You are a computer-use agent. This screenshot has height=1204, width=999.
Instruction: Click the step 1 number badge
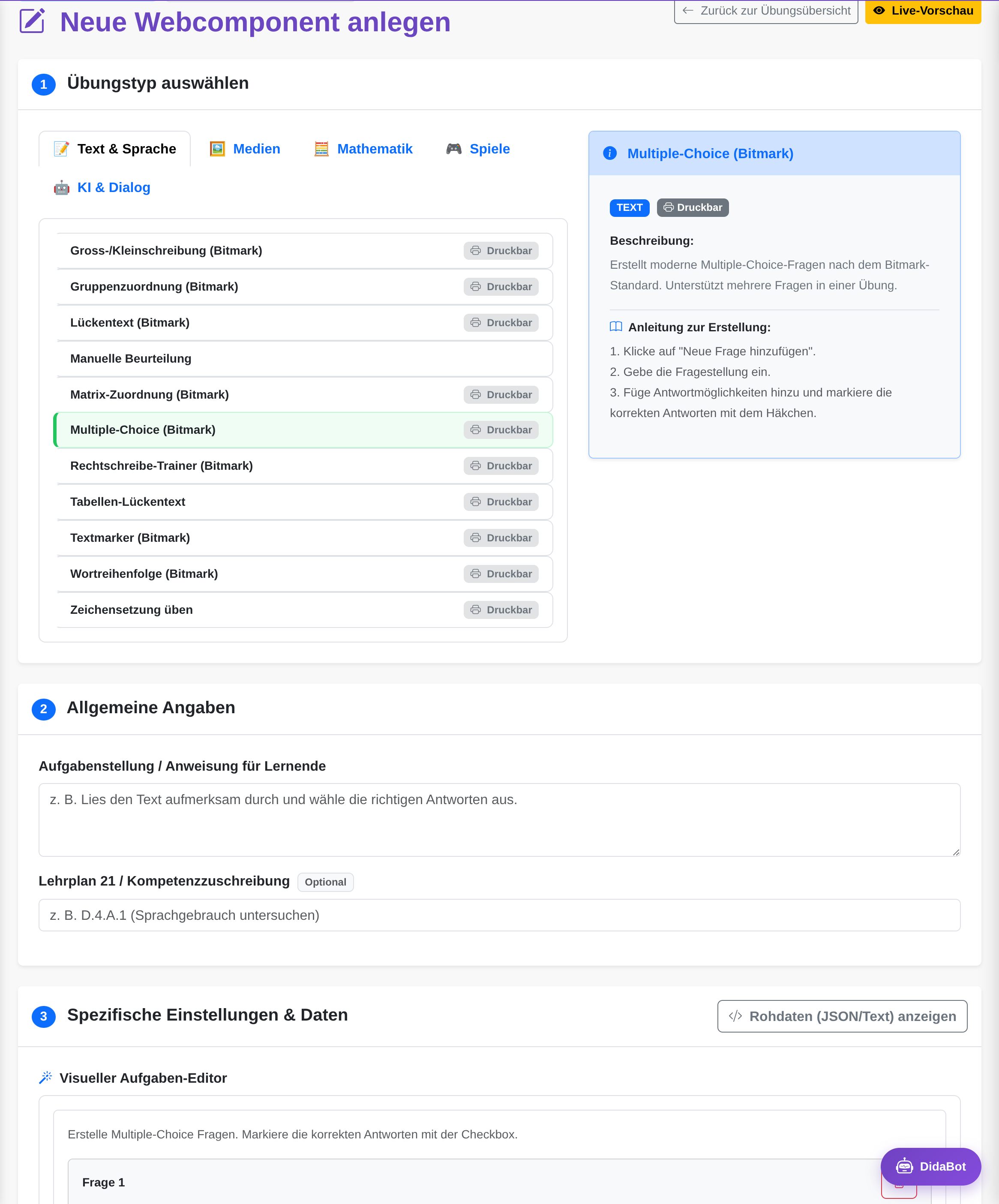(44, 84)
